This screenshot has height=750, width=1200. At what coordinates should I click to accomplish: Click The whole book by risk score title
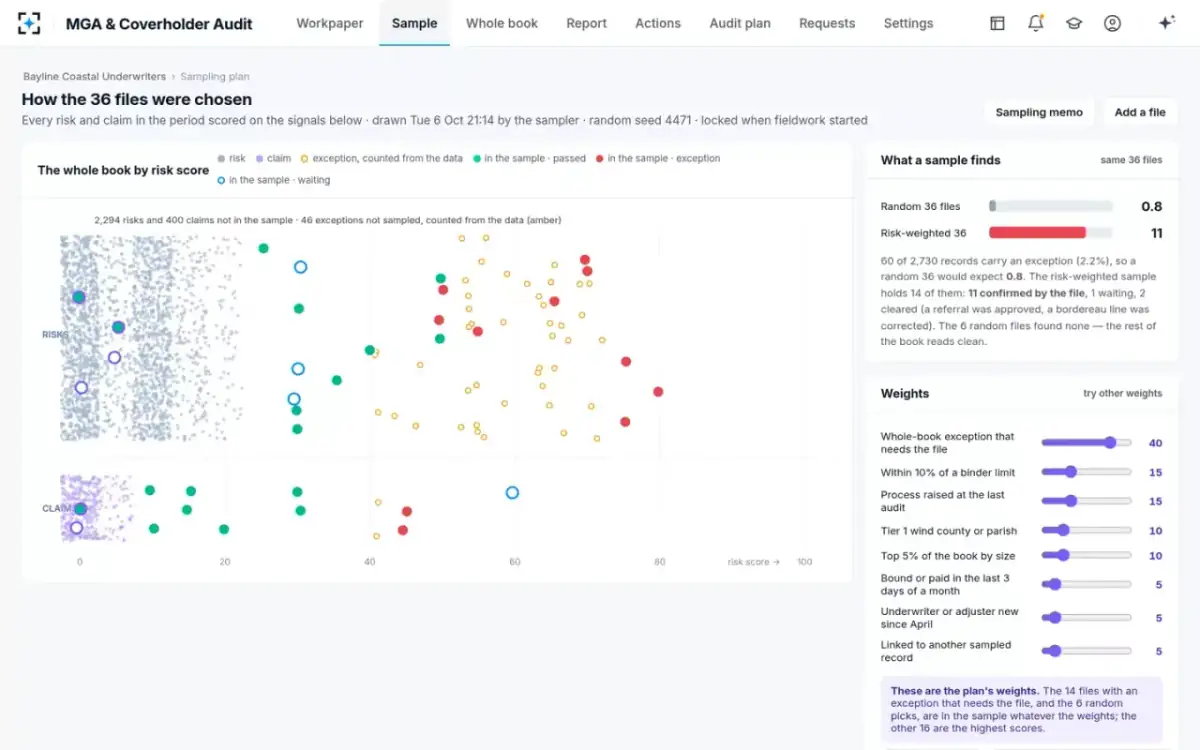(123, 170)
